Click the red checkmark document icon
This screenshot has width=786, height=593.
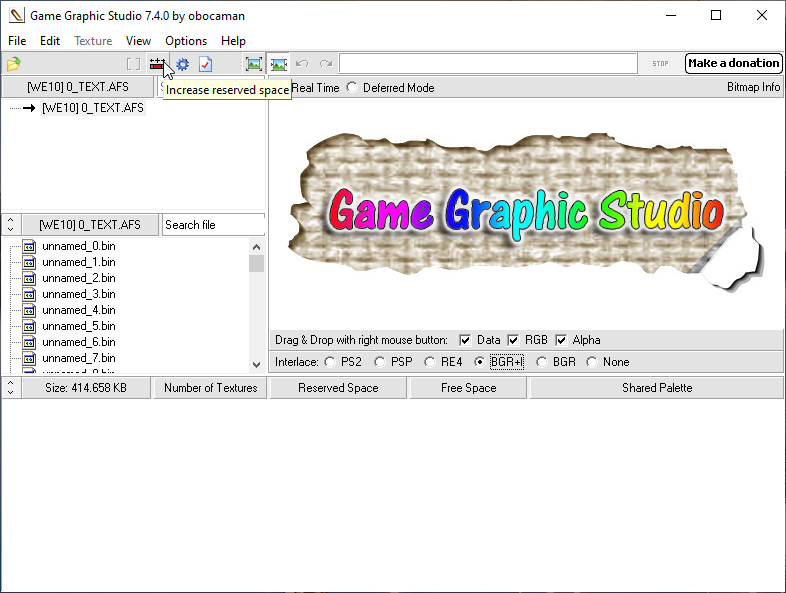pyautogui.click(x=205, y=64)
